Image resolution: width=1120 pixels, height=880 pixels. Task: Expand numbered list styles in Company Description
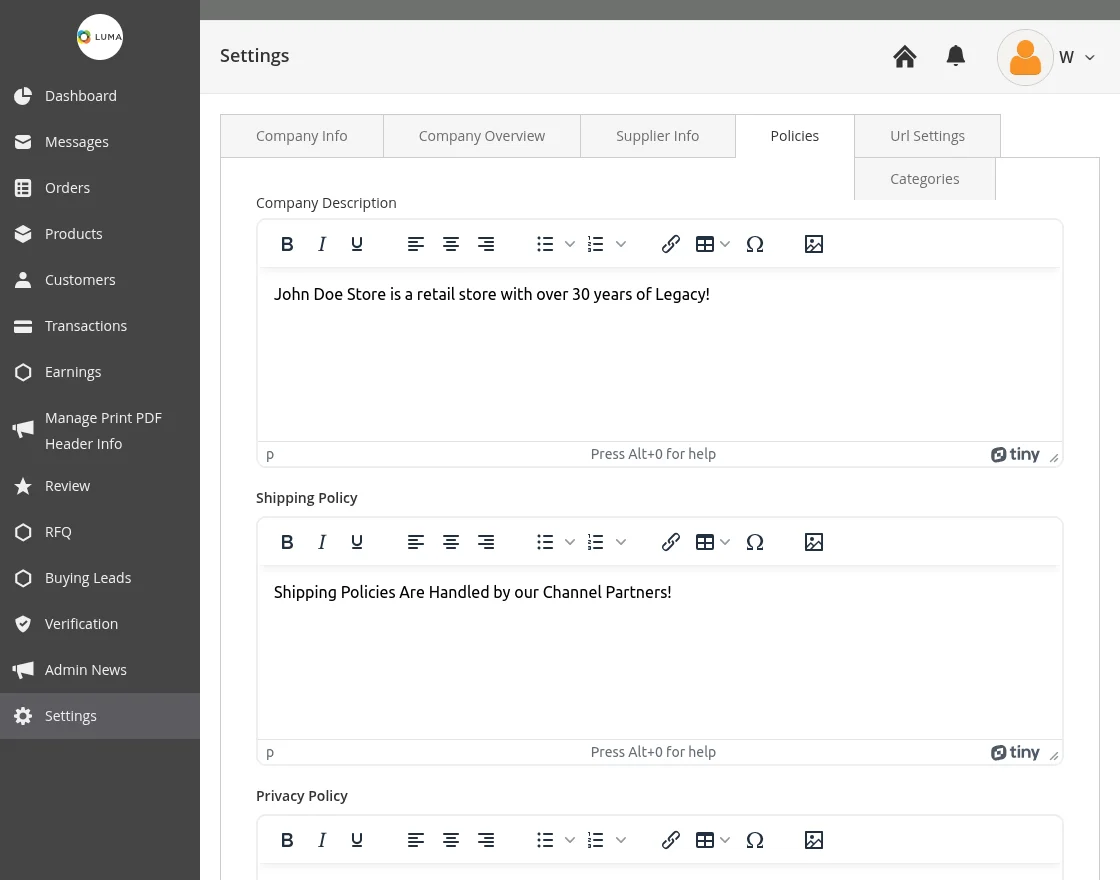[x=621, y=244]
